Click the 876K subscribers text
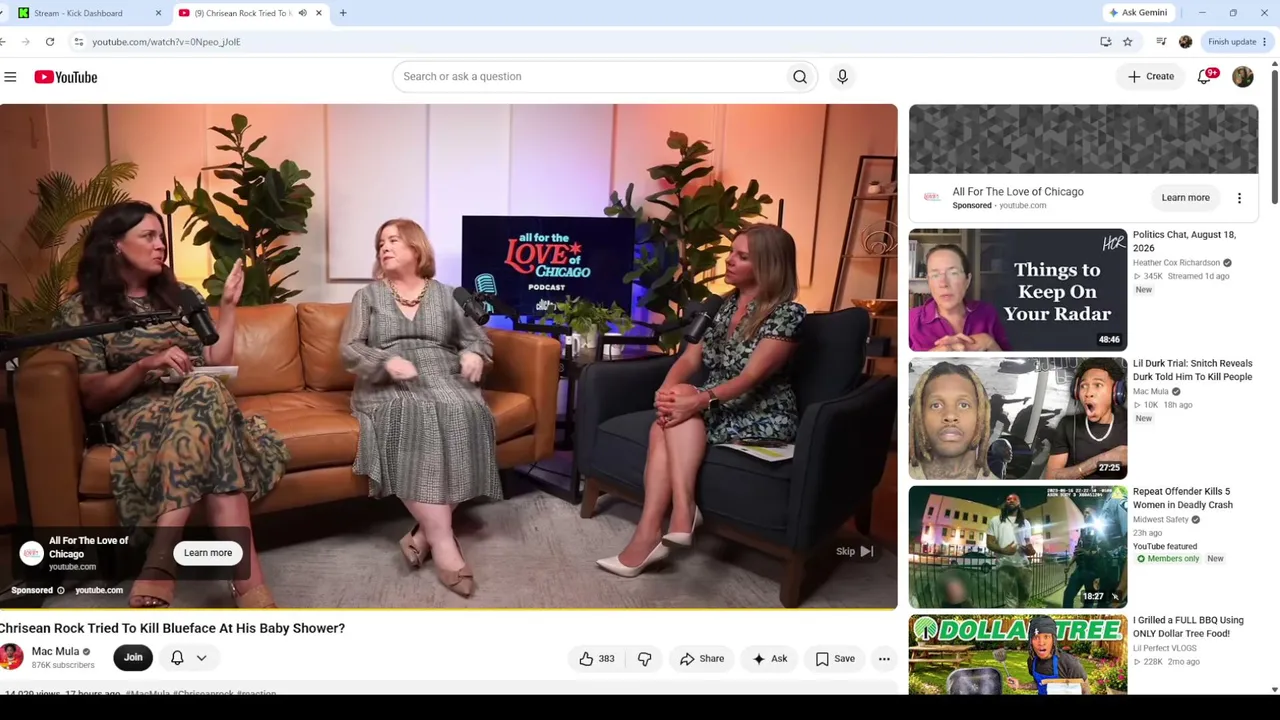 click(63, 665)
